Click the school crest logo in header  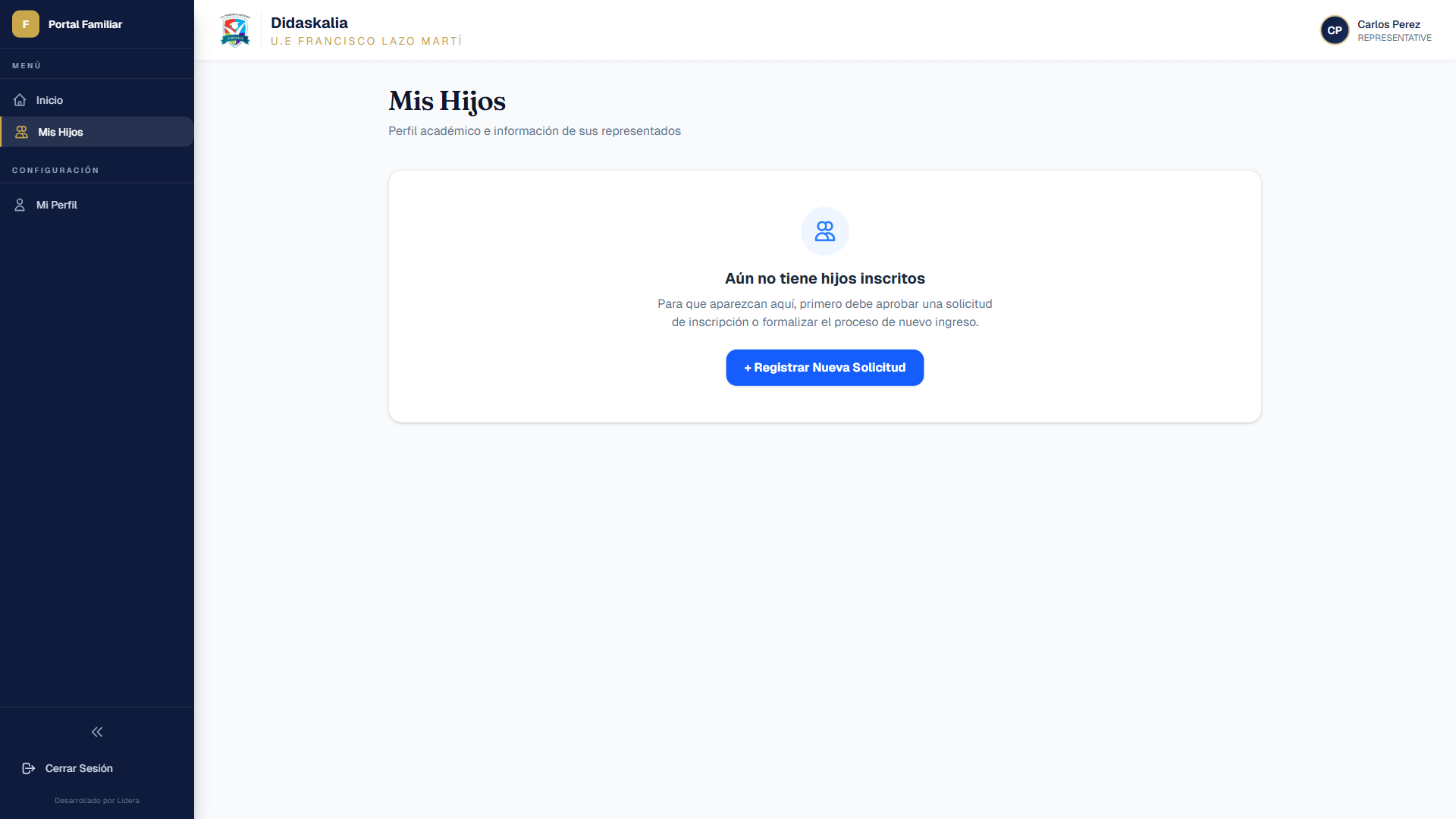click(x=235, y=30)
